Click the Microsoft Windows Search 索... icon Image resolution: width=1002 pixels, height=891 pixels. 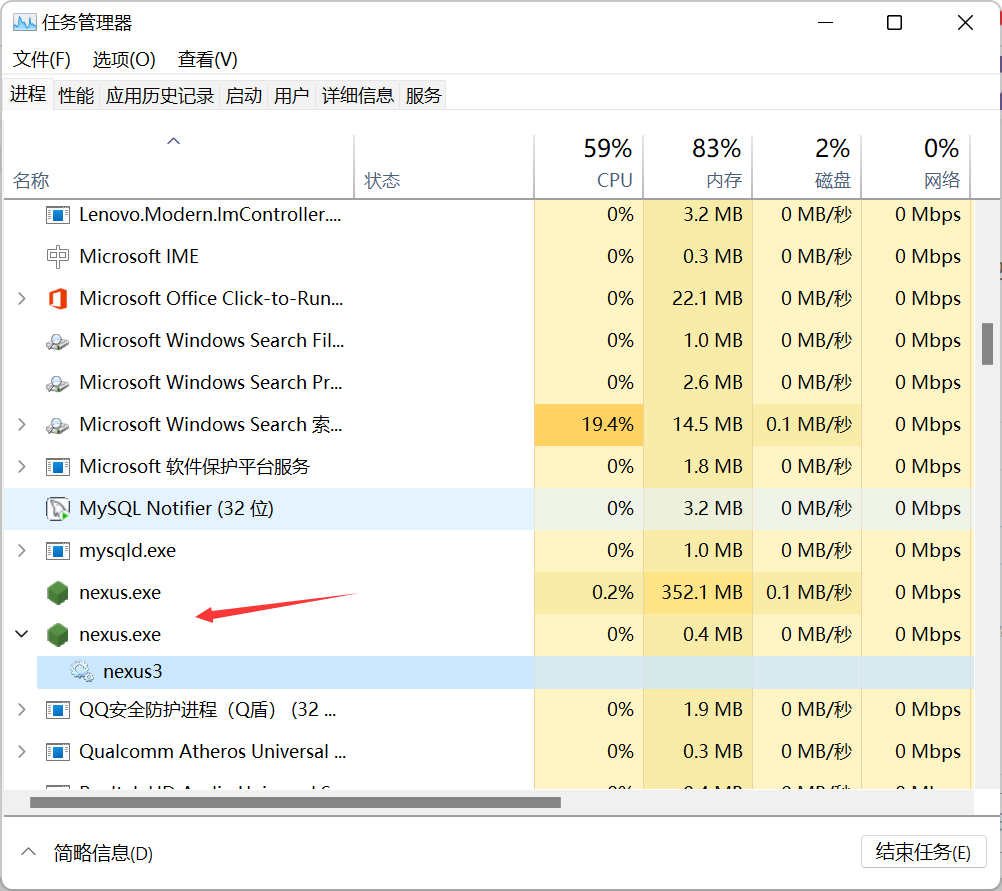[x=58, y=425]
